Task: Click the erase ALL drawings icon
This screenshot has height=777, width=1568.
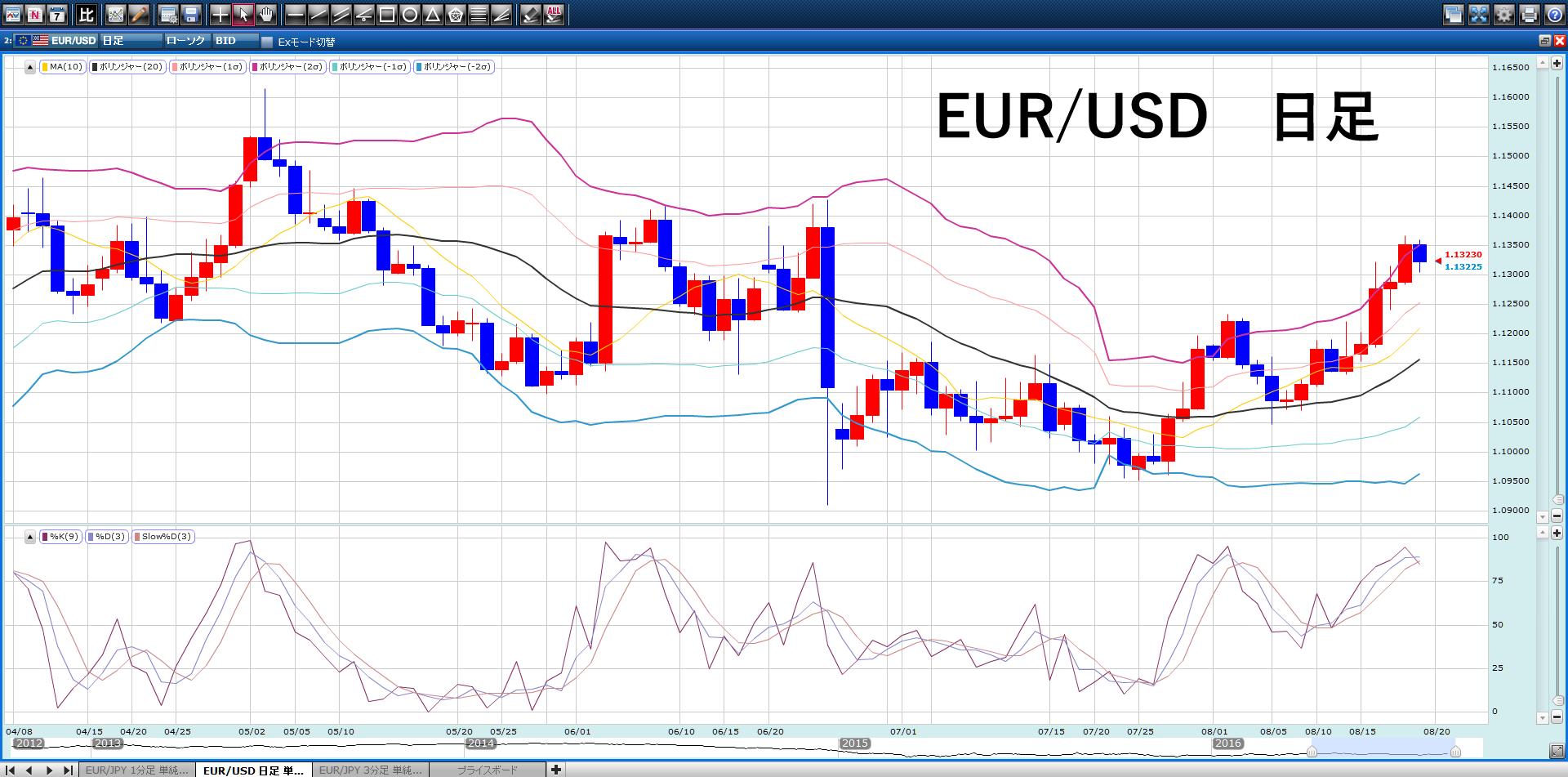Action: coord(554,14)
